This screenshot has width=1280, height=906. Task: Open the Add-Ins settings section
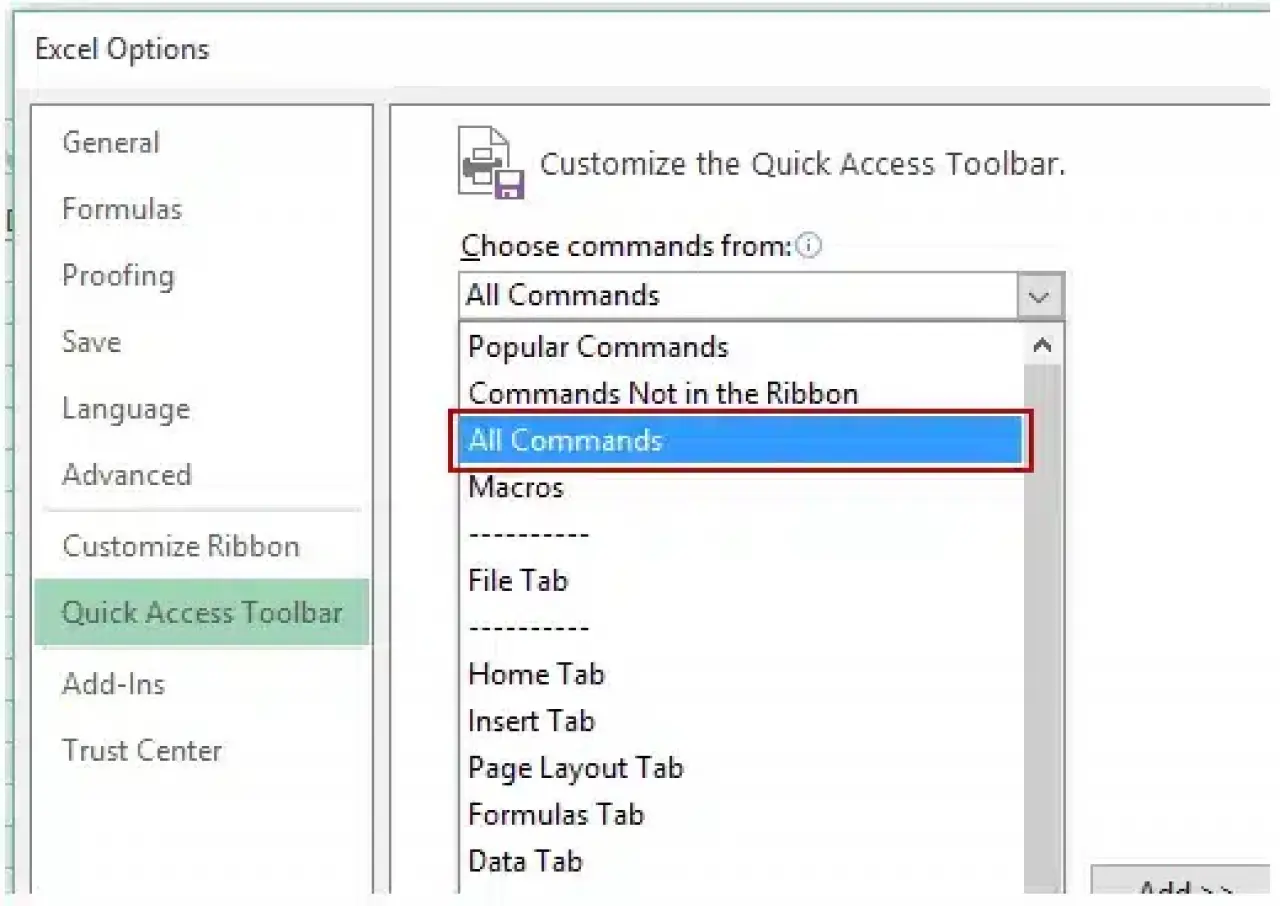[113, 684]
